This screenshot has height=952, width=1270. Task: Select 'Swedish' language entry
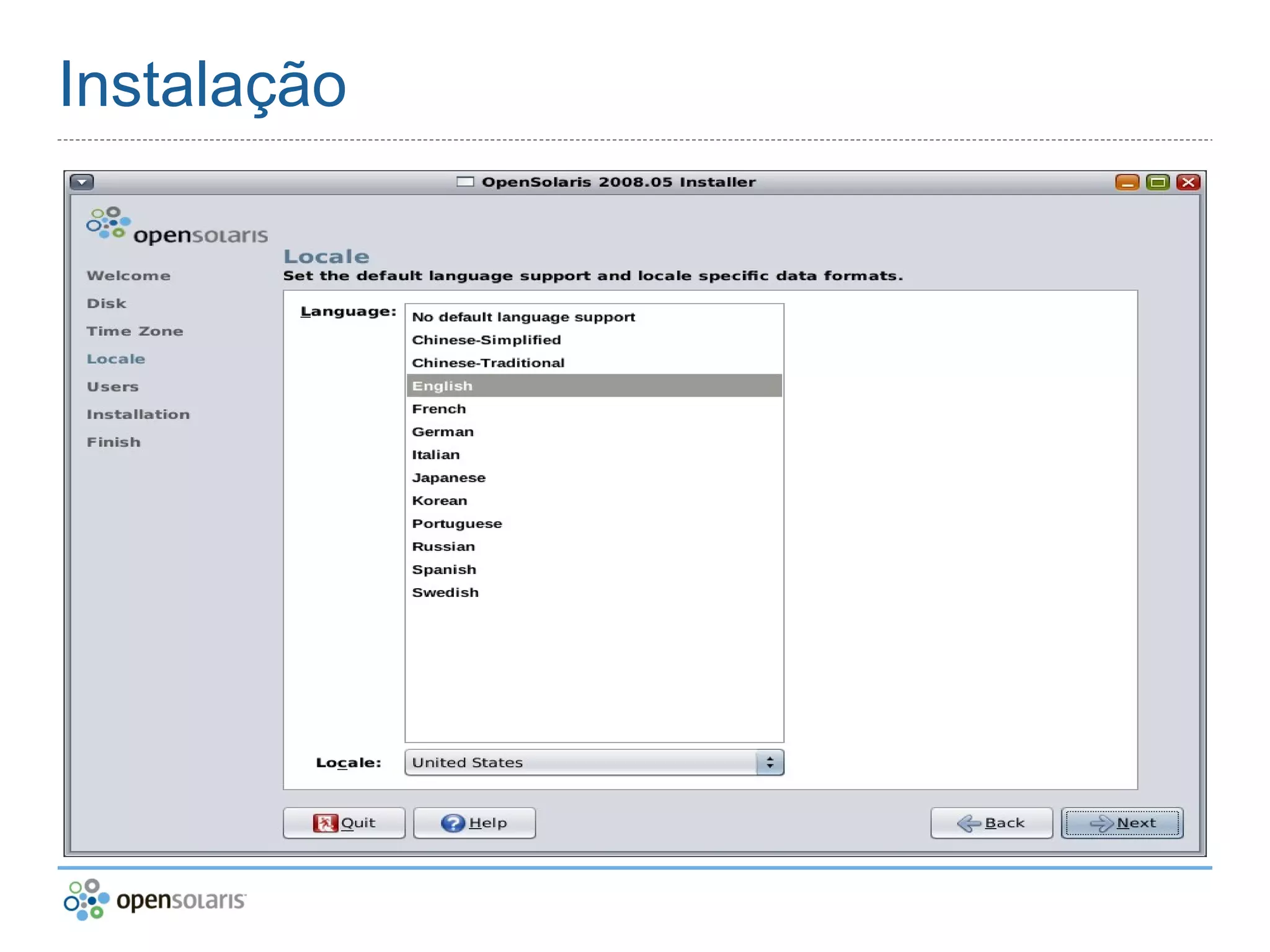(x=594, y=592)
